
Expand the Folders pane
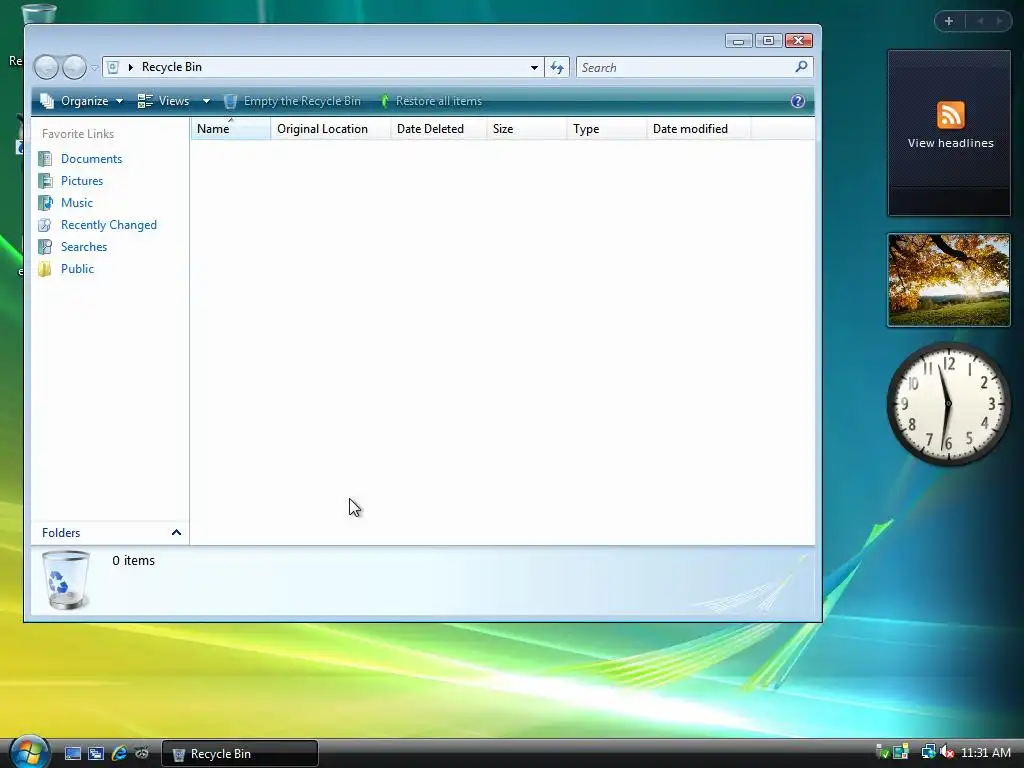pos(110,533)
